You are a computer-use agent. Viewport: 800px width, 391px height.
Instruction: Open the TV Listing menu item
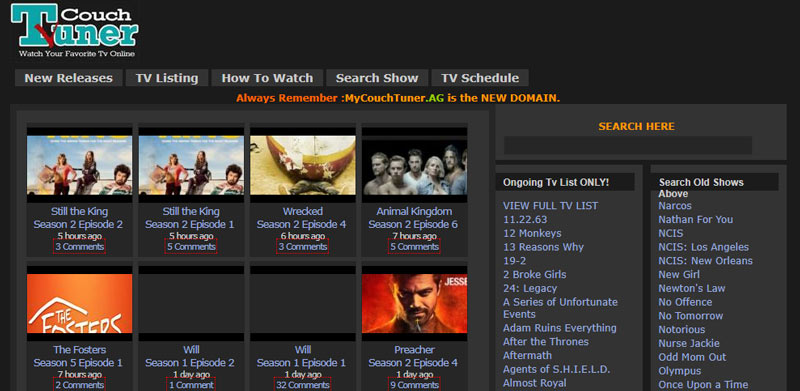coord(167,78)
